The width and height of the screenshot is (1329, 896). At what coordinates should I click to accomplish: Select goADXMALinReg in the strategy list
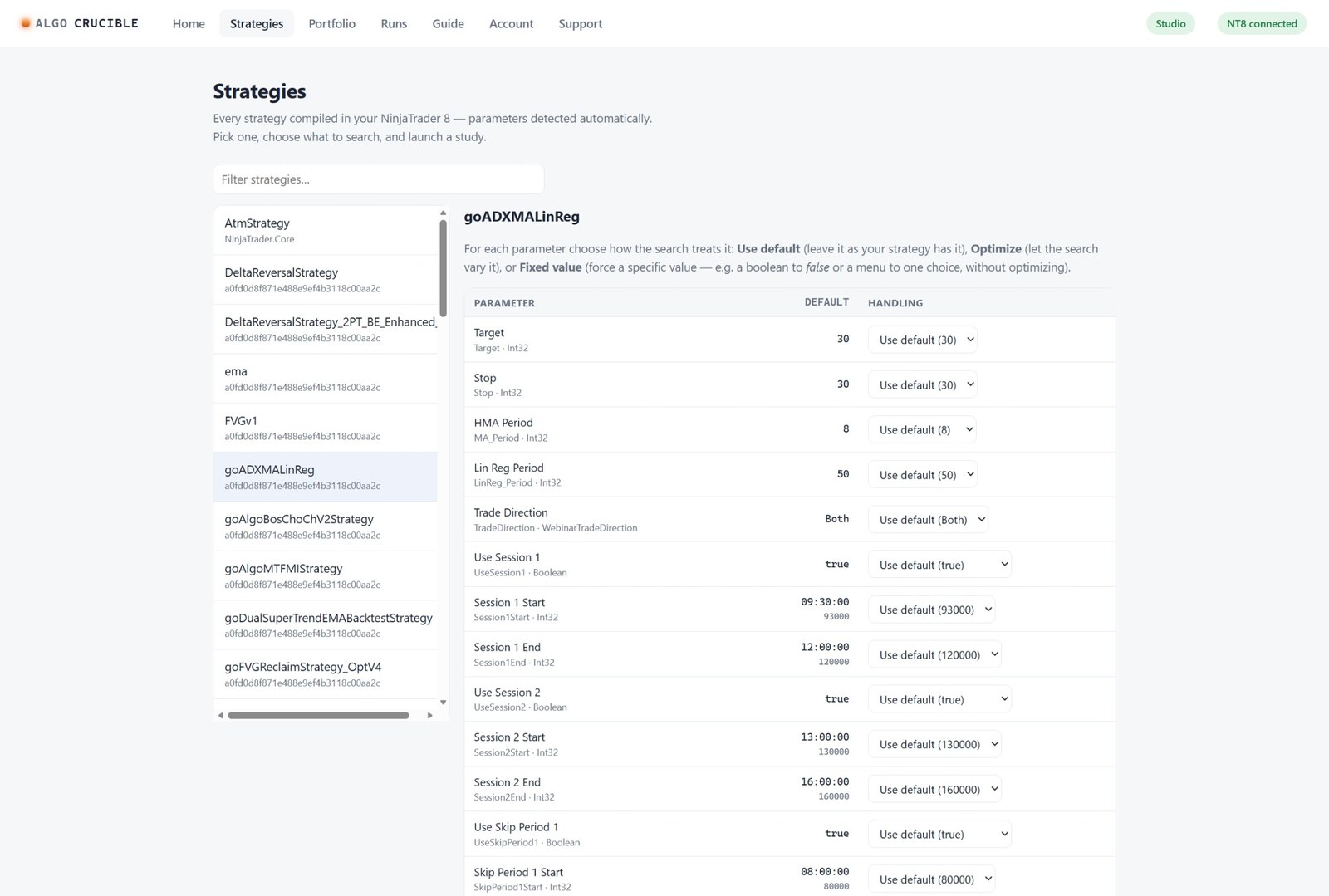[326, 477]
